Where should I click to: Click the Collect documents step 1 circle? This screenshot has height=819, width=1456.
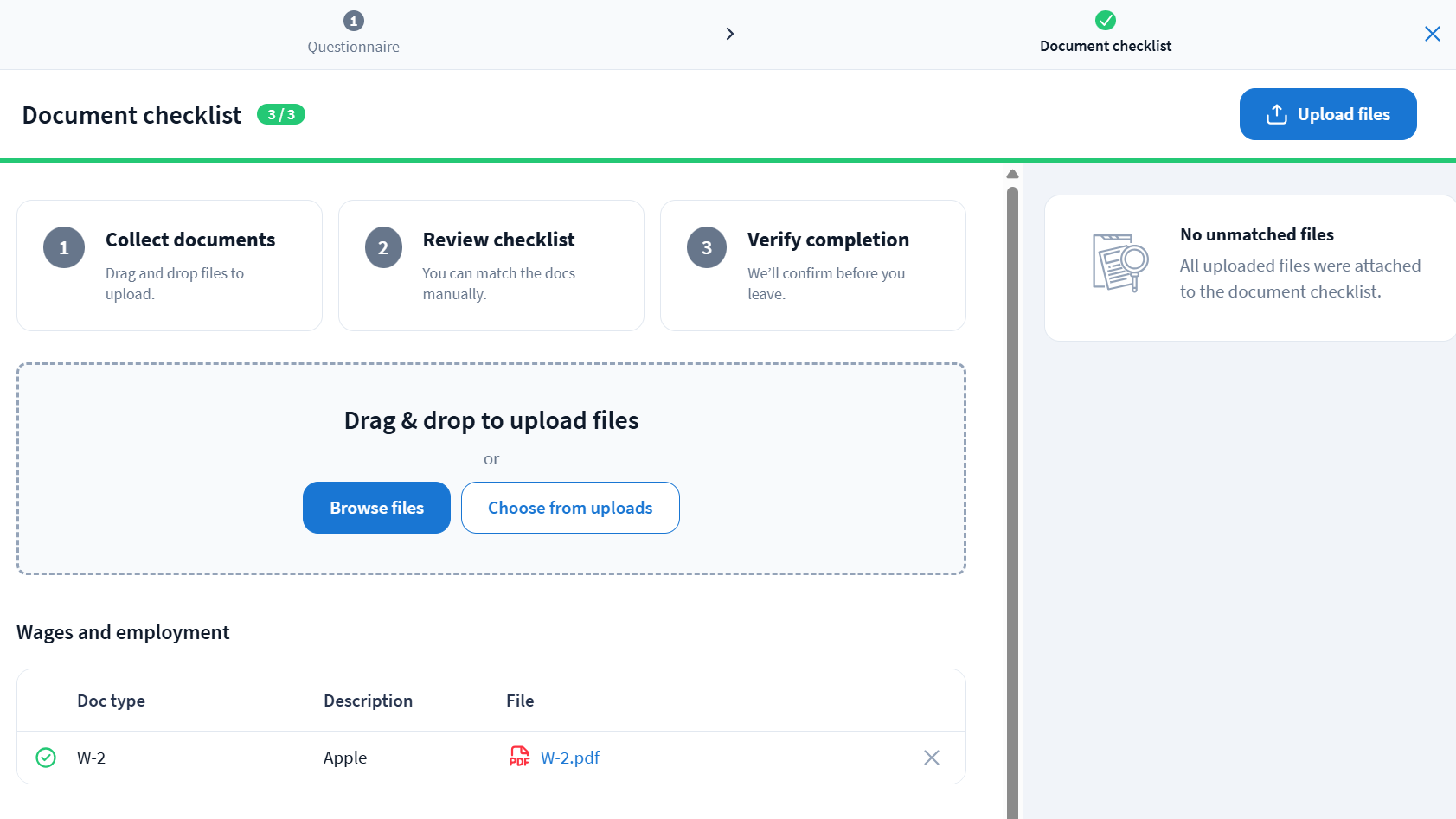click(x=64, y=248)
